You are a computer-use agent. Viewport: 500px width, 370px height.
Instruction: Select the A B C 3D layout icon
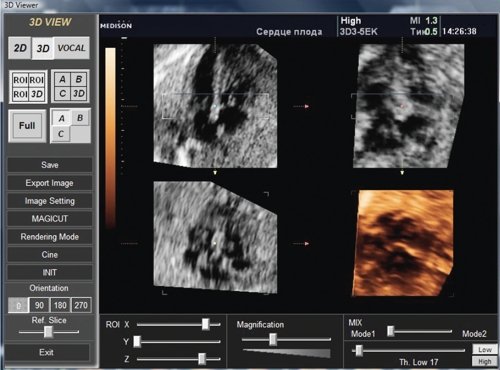(70, 87)
